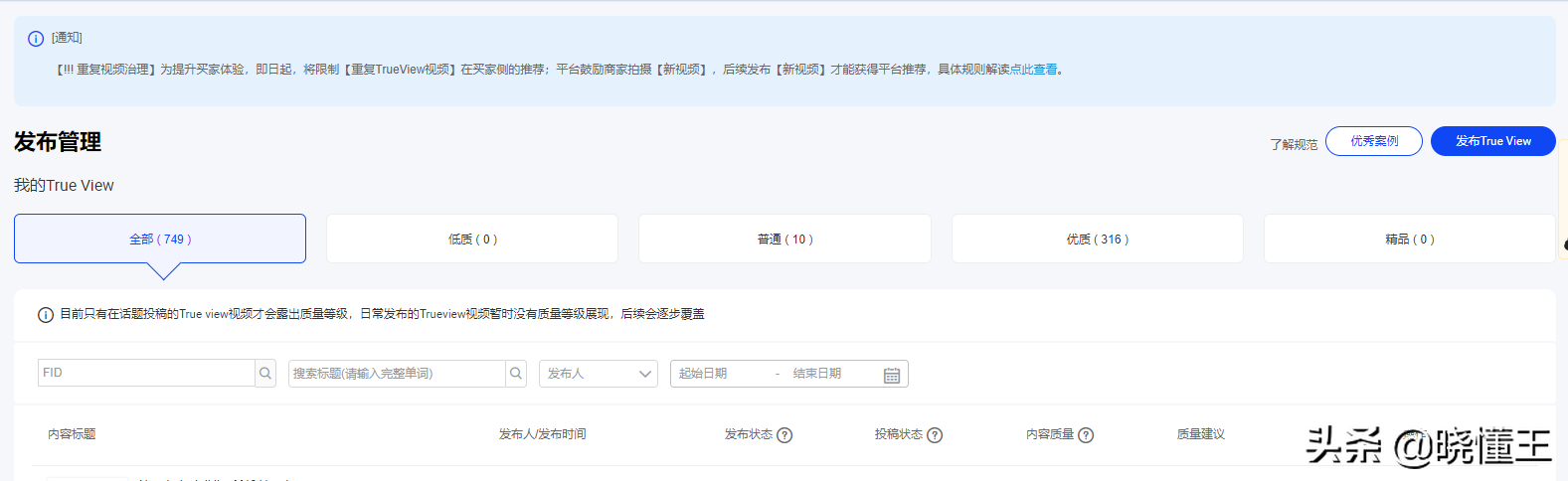Click the help icon beside 投稿状态
The image size is (1568, 481).
[935, 435]
